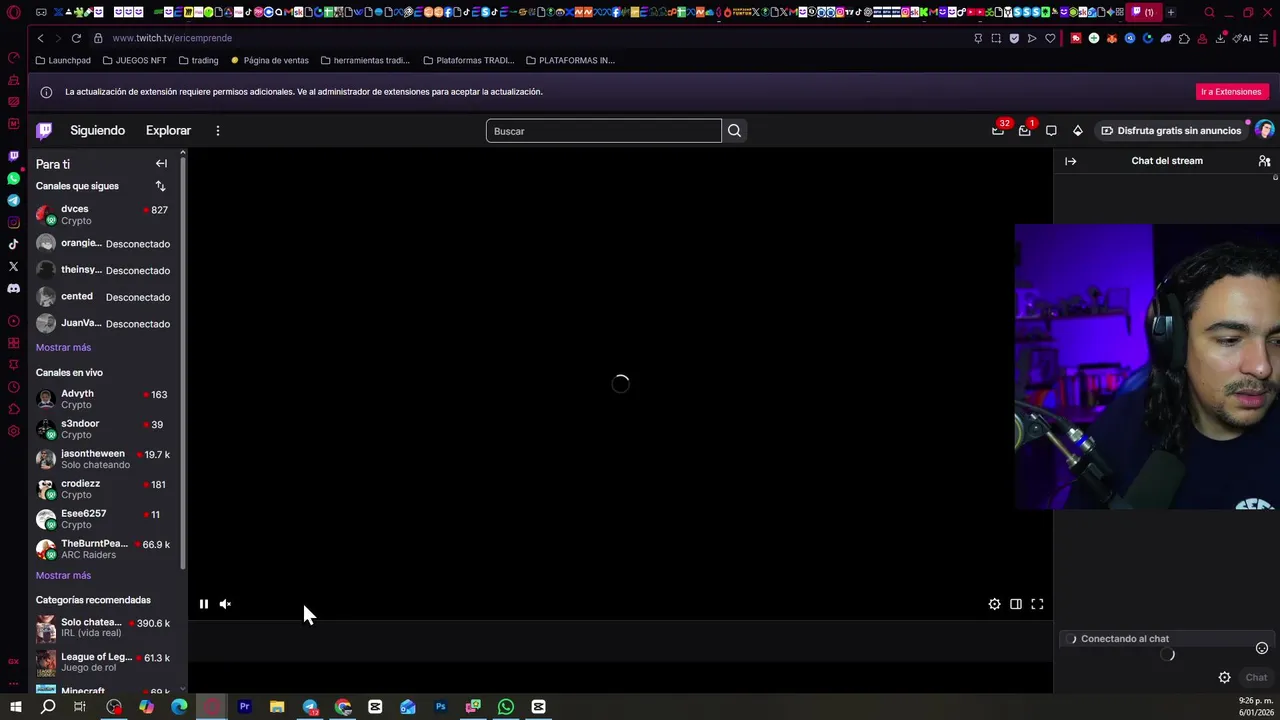Viewport: 1280px width, 720px height.
Task: Open X (Twitter) in Opera sidebar
Action: click(x=13, y=266)
